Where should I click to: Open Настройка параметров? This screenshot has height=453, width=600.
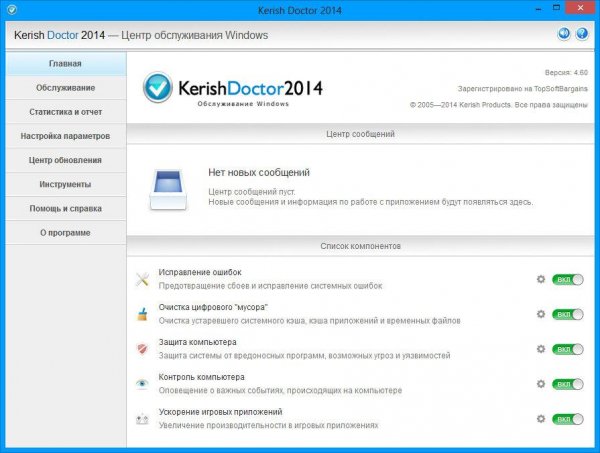point(66,136)
